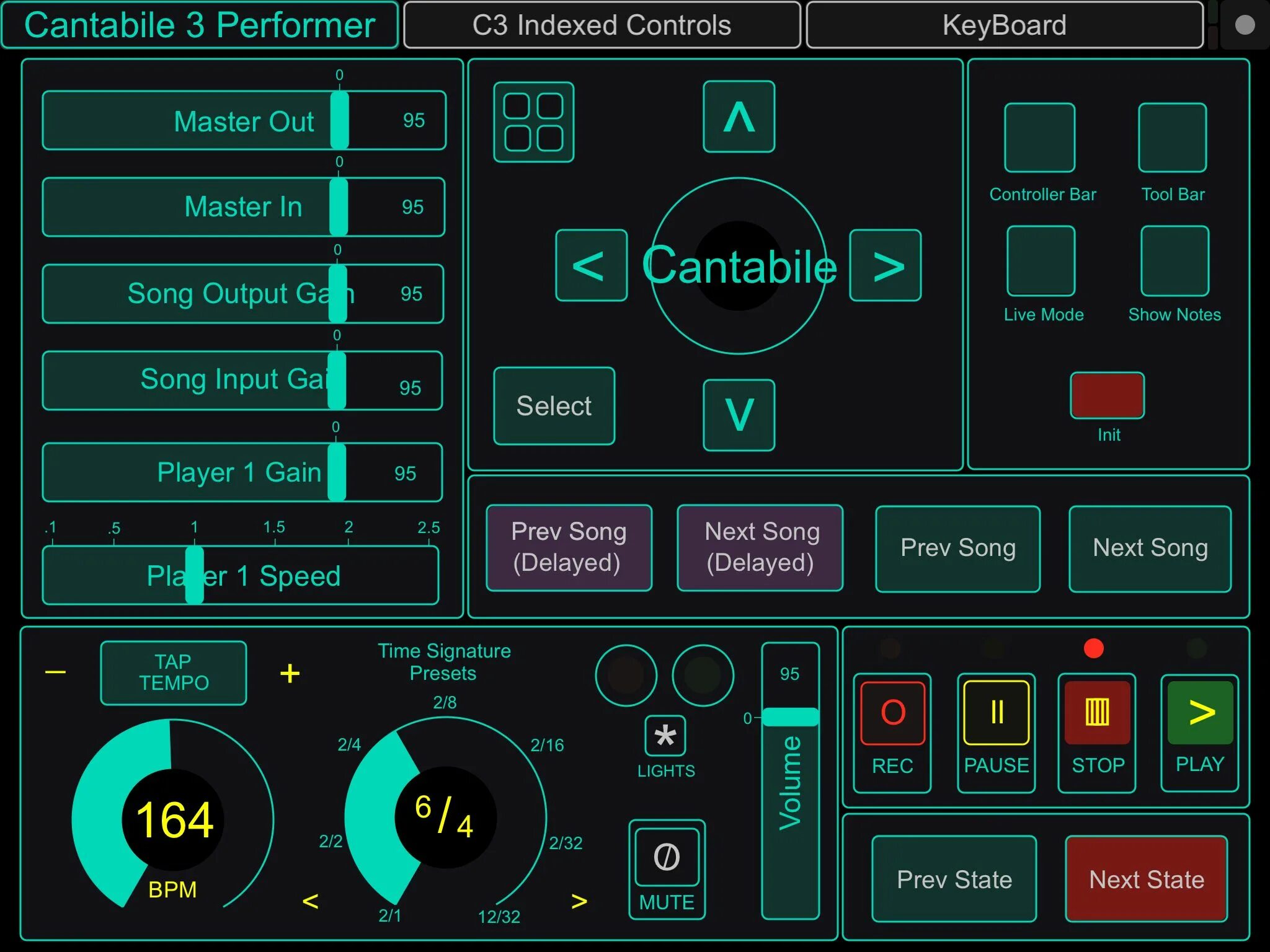Expand the C3 Indexed Controls tab
Viewport: 1270px width, 952px height.
pos(601,24)
